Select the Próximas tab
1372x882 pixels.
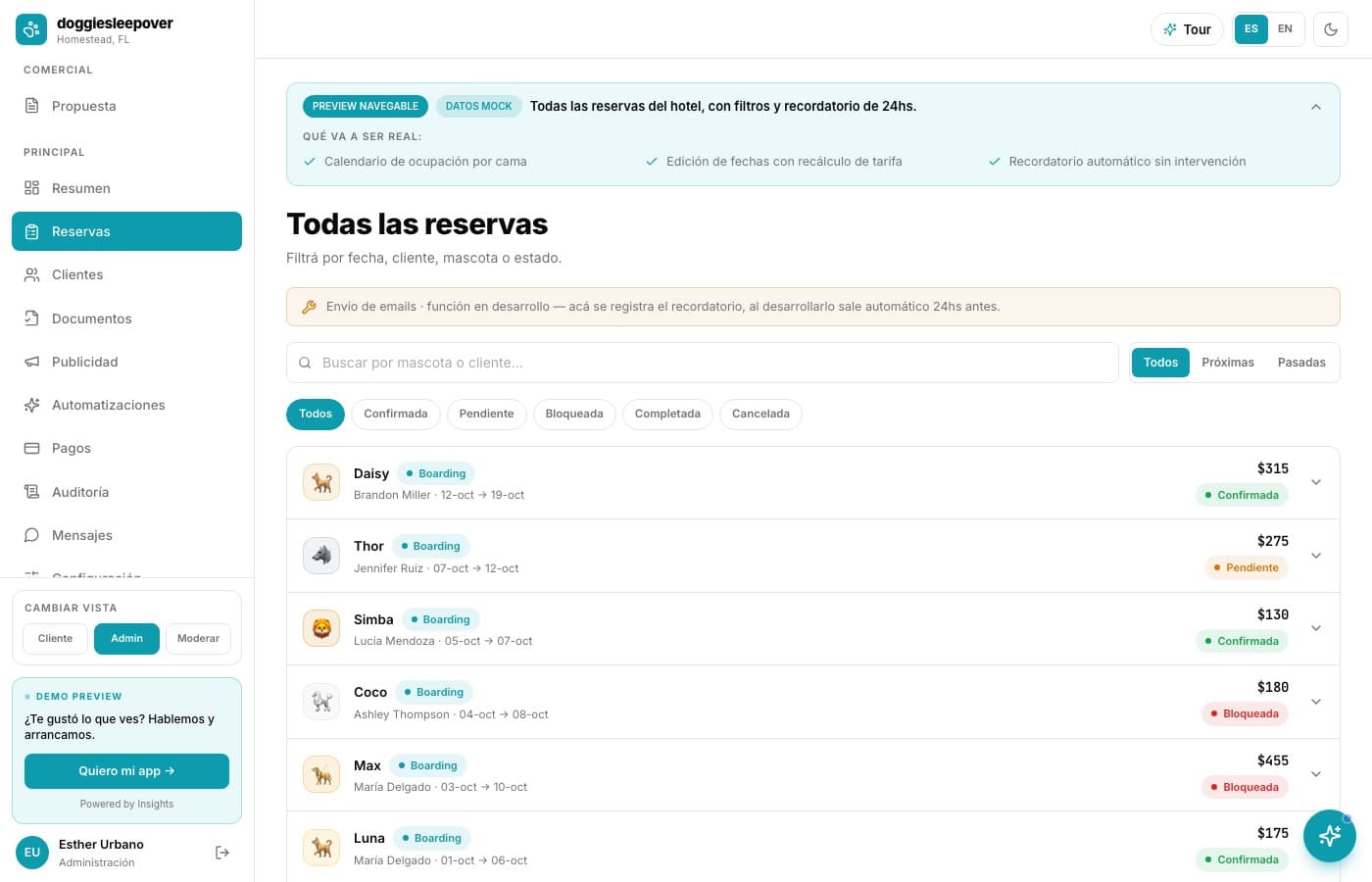(1228, 363)
